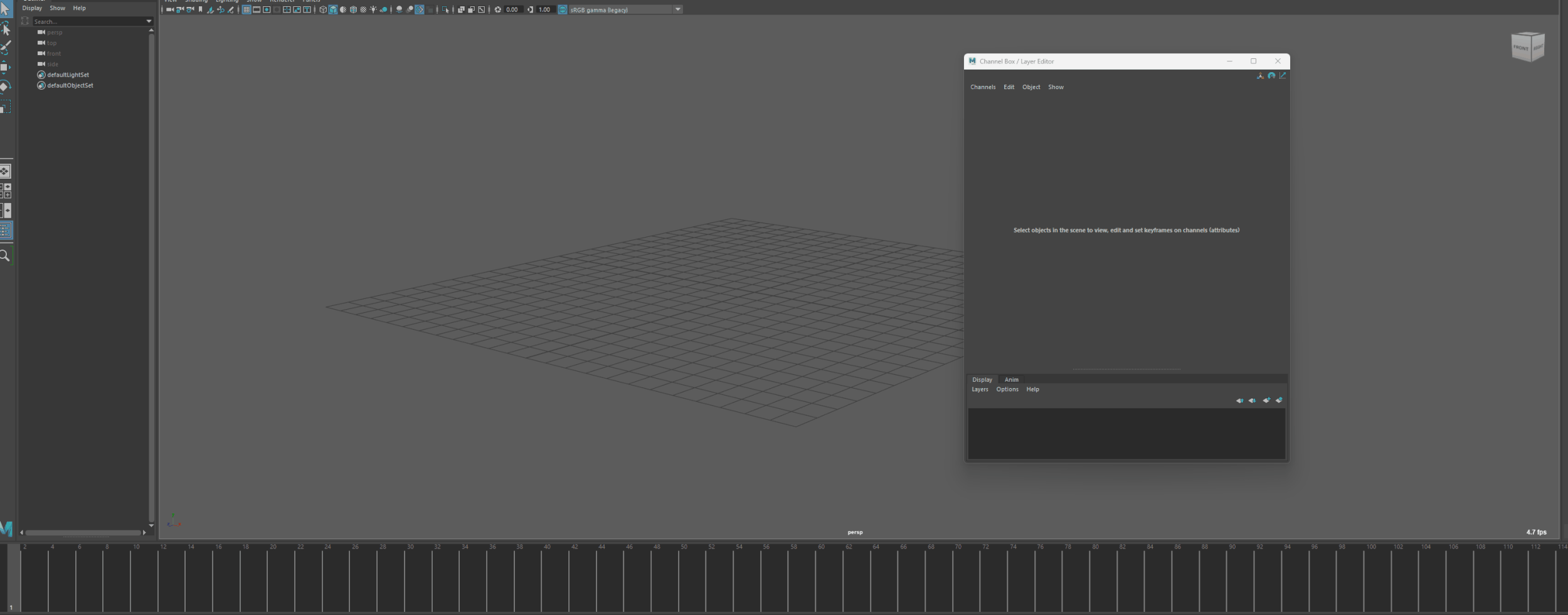Open the Outliner Help menu
The image size is (1568, 615).
point(79,8)
